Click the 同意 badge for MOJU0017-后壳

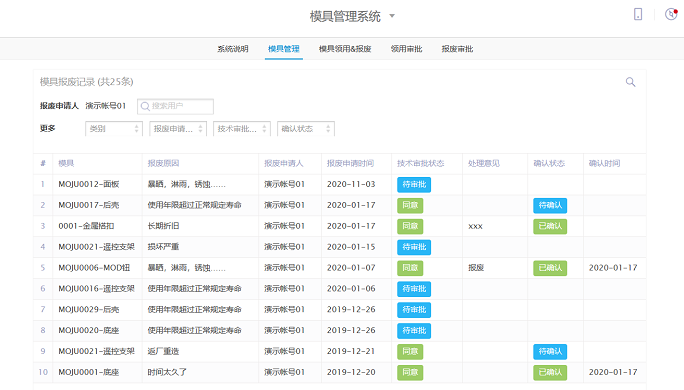click(410, 205)
